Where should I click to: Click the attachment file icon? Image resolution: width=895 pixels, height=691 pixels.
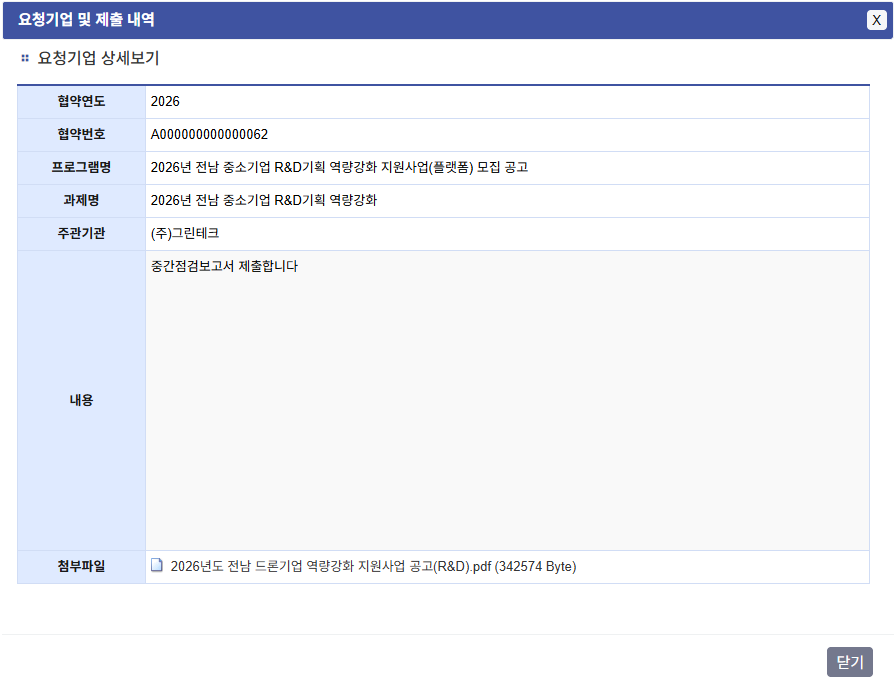pyautogui.click(x=156, y=565)
